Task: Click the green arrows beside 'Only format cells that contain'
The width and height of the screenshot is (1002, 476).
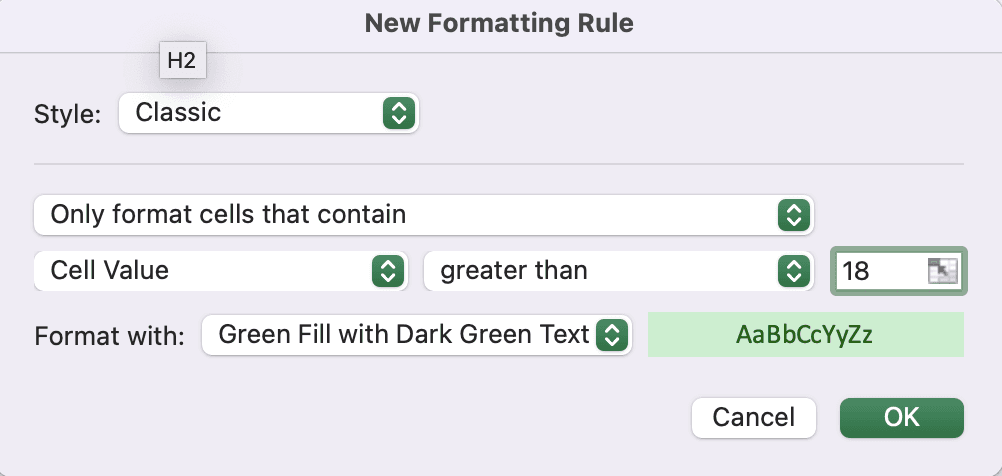Action: (792, 214)
